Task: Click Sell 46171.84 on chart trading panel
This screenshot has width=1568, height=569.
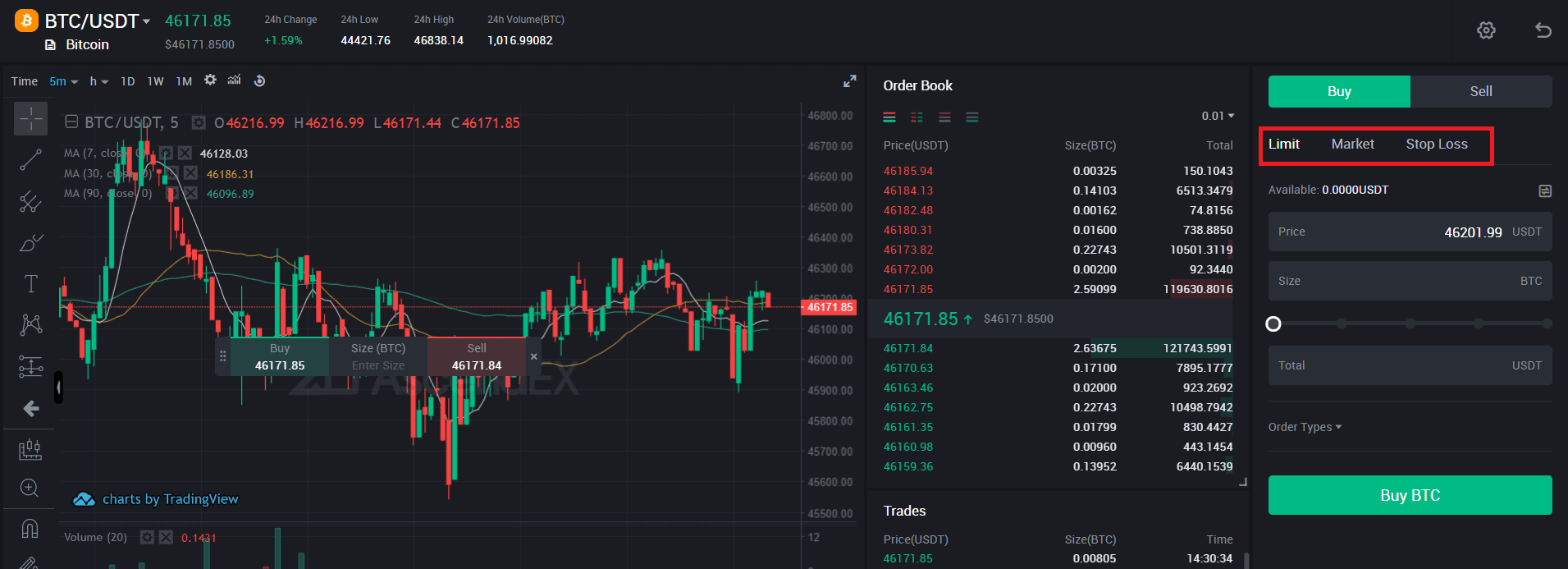Action: click(476, 357)
